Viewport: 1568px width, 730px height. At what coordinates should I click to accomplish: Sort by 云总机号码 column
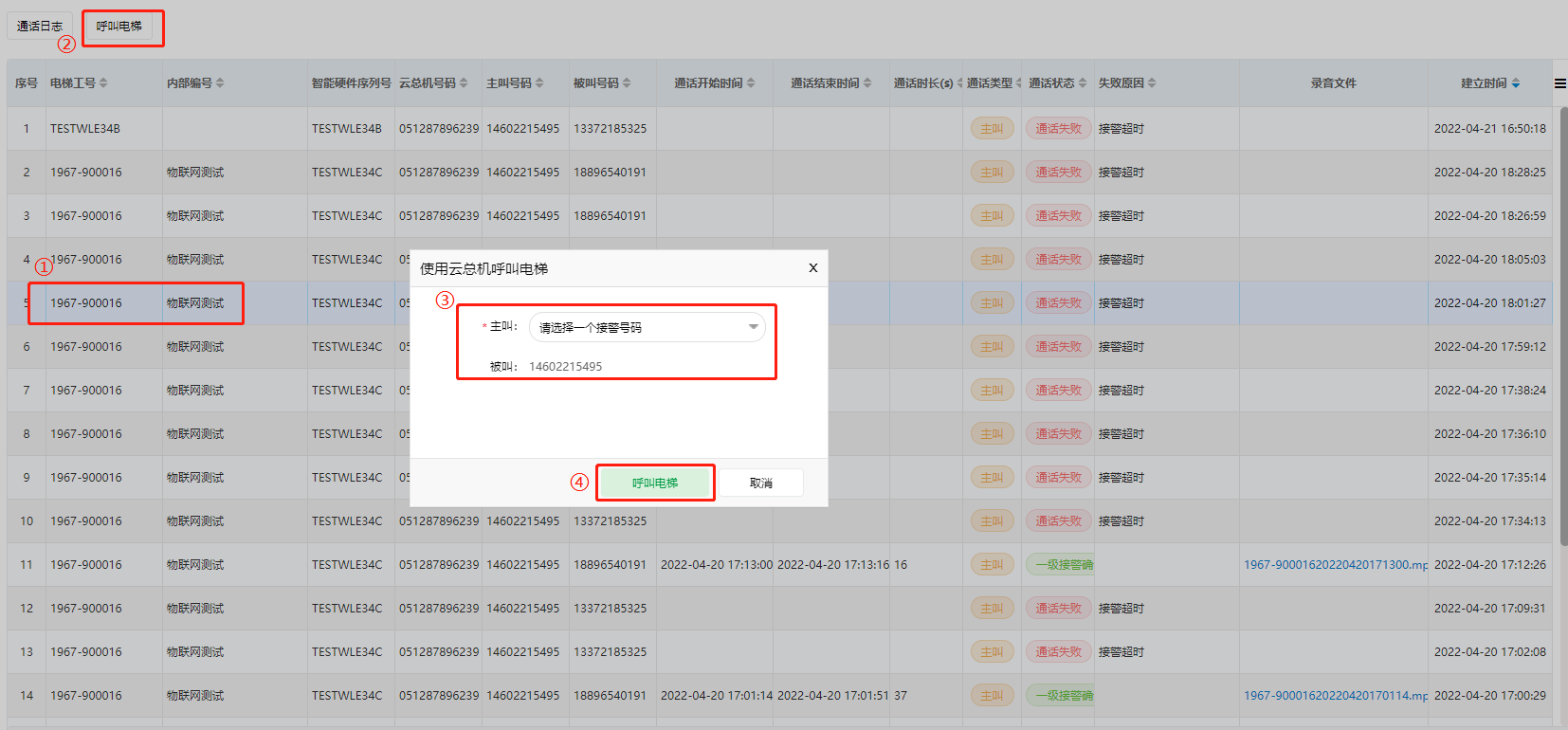point(464,83)
